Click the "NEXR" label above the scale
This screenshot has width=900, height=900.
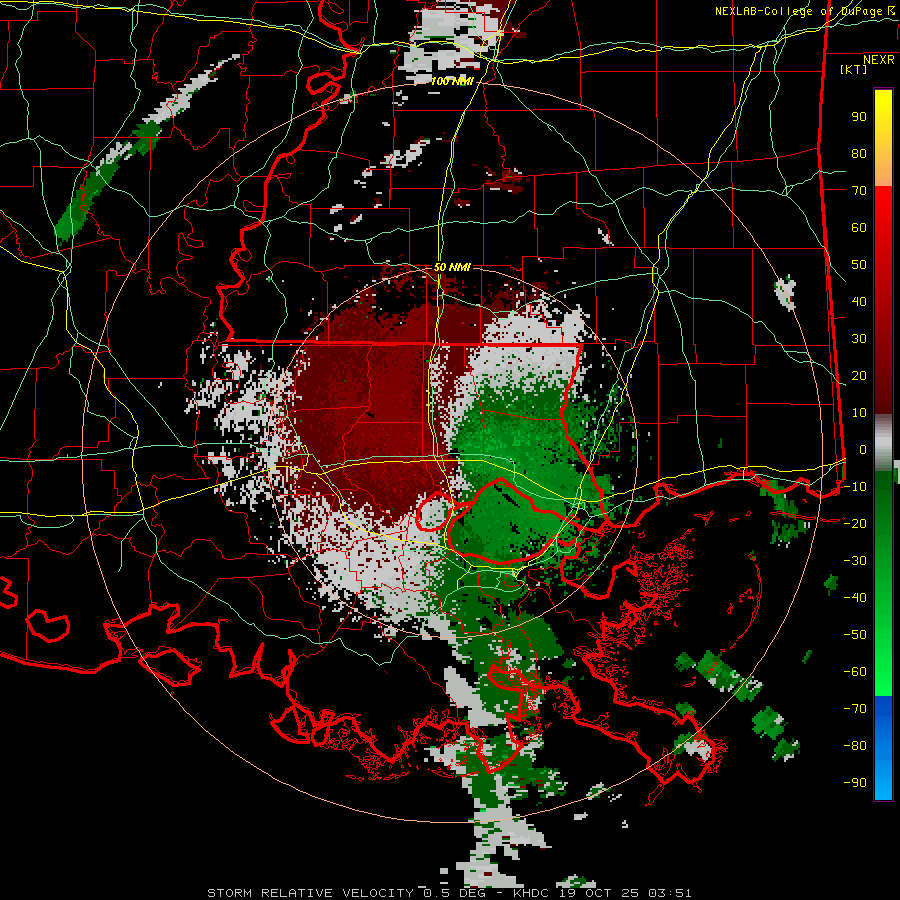(879, 60)
